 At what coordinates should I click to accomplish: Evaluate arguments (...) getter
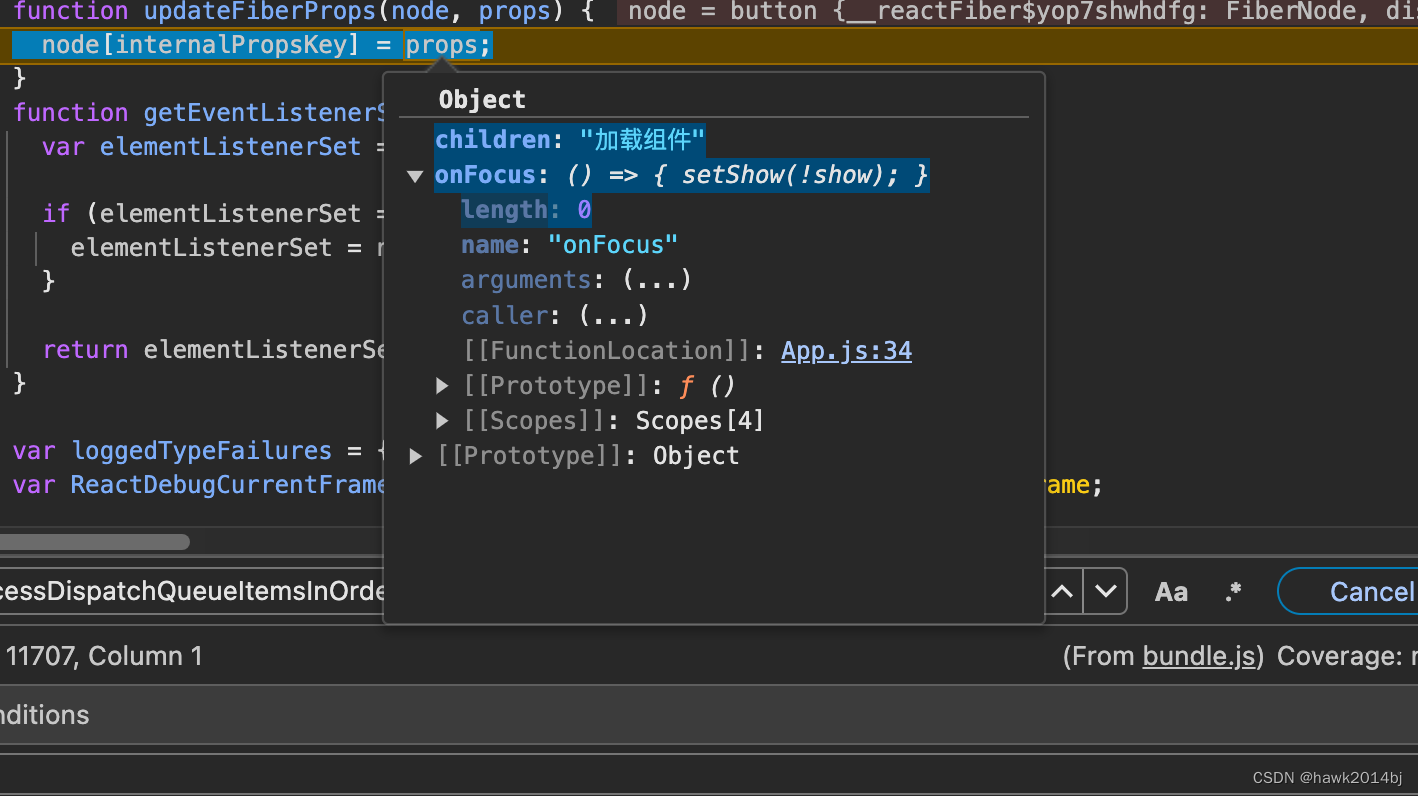point(657,280)
